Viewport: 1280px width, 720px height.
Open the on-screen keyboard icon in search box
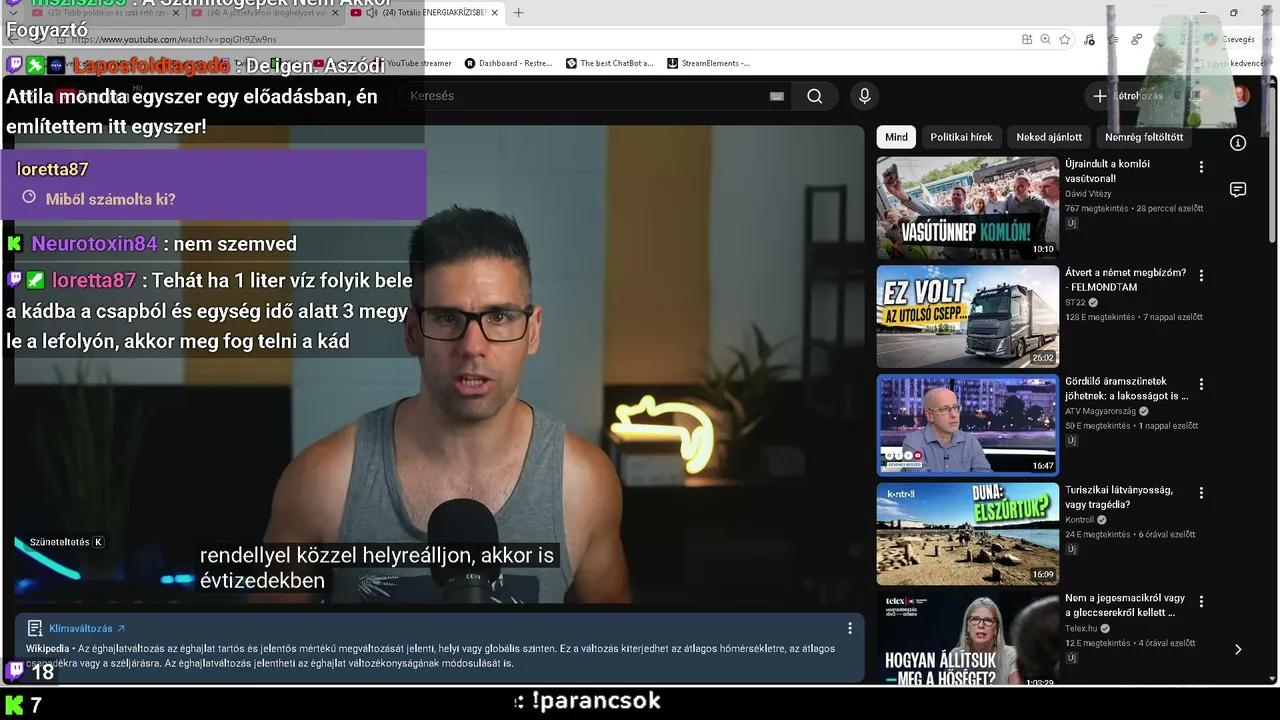(777, 96)
